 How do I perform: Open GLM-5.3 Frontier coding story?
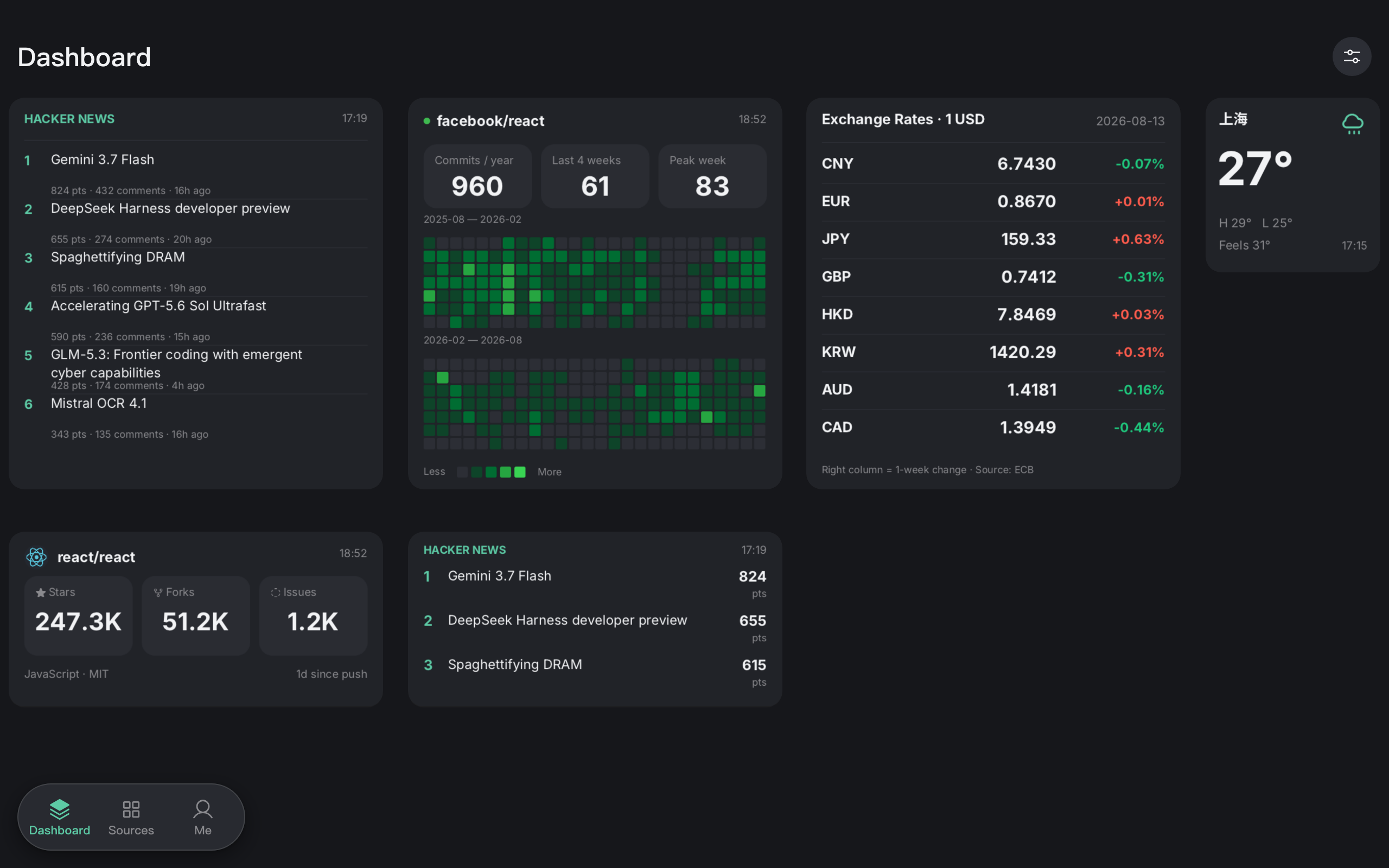[196, 369]
